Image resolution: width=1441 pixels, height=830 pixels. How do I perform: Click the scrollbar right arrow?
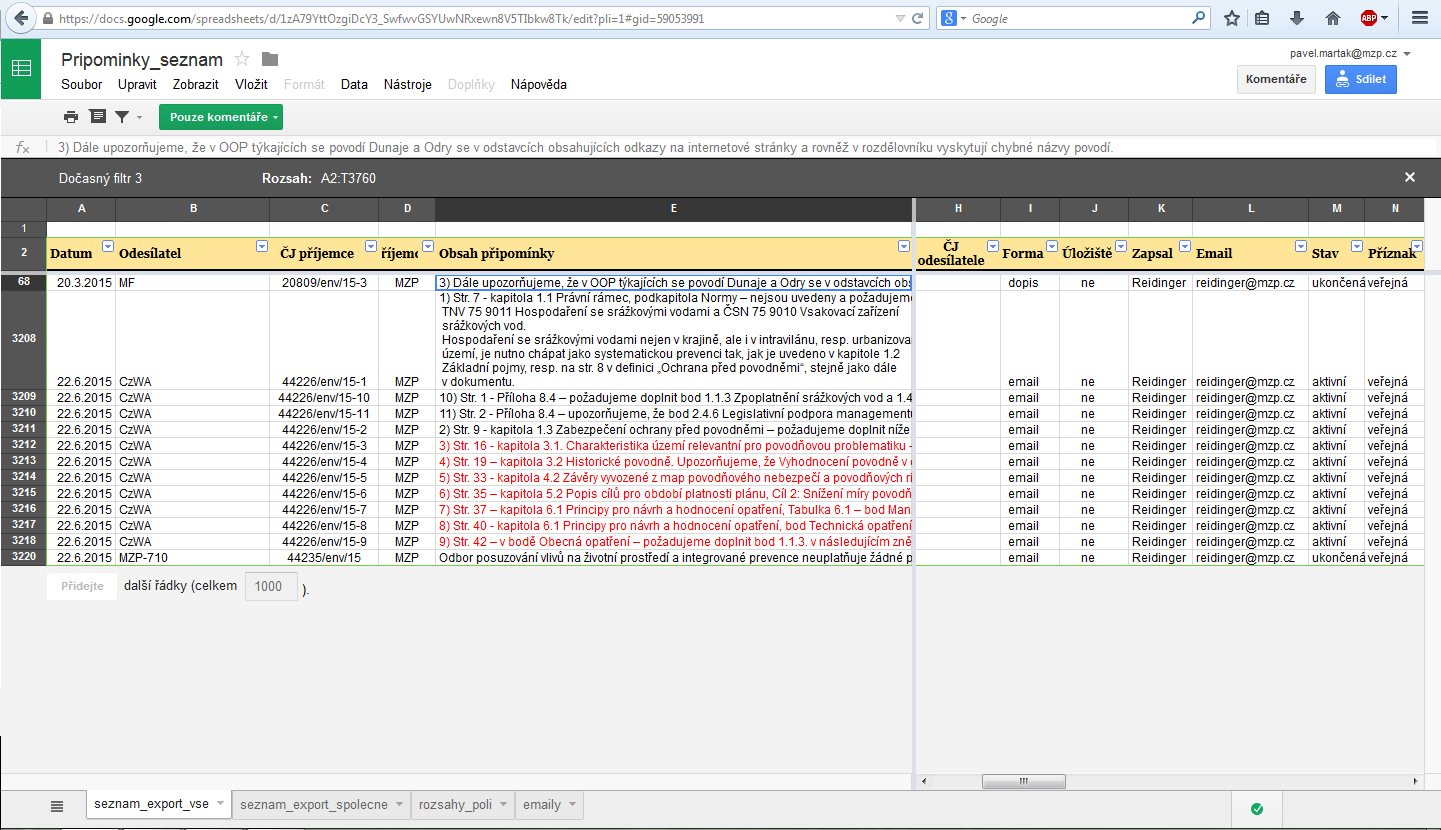(1418, 782)
